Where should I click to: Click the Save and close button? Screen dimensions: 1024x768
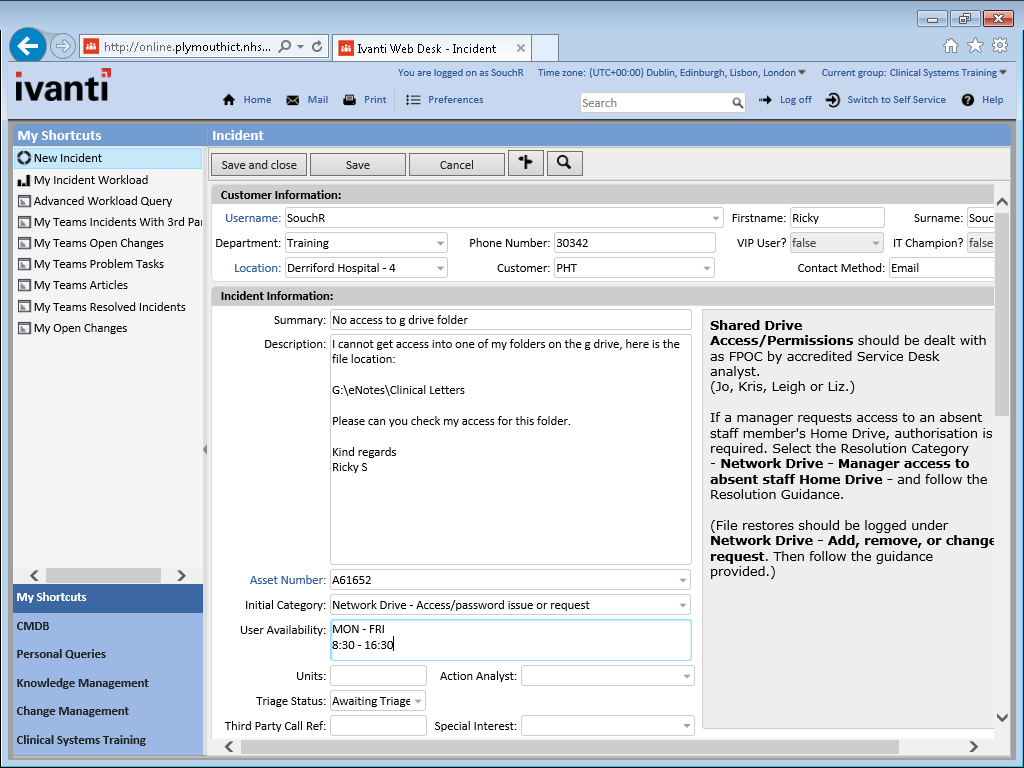point(259,165)
